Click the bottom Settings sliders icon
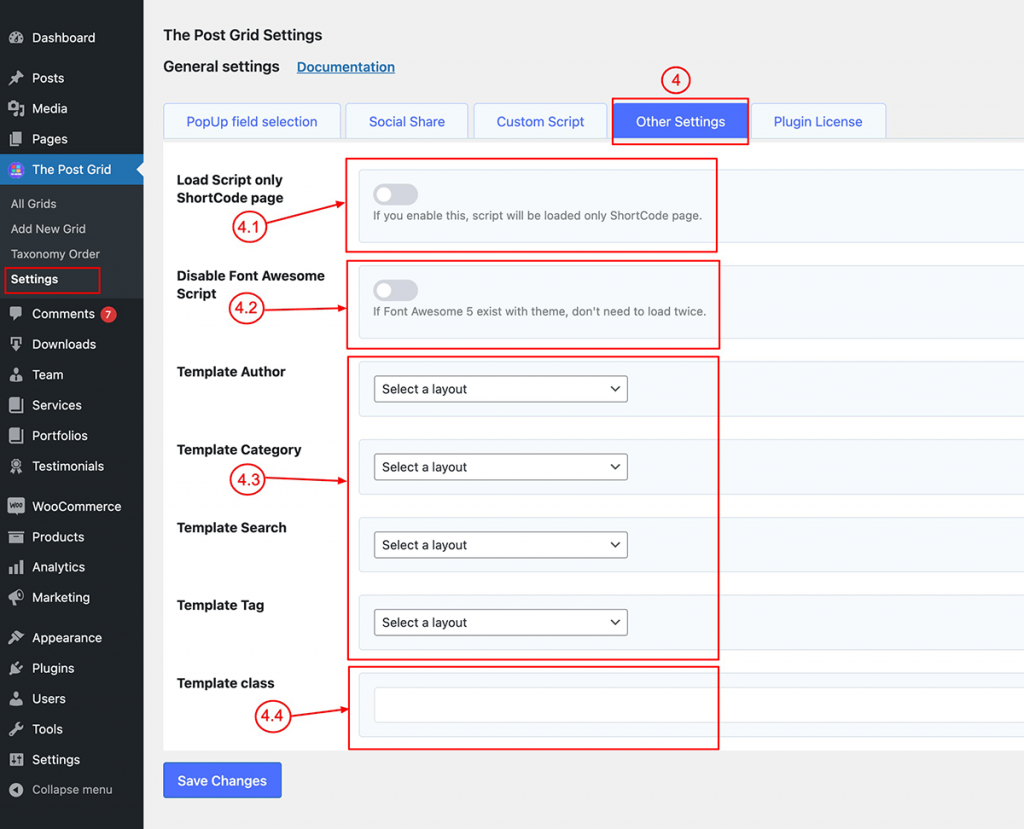Image resolution: width=1024 pixels, height=829 pixels. tap(16, 760)
